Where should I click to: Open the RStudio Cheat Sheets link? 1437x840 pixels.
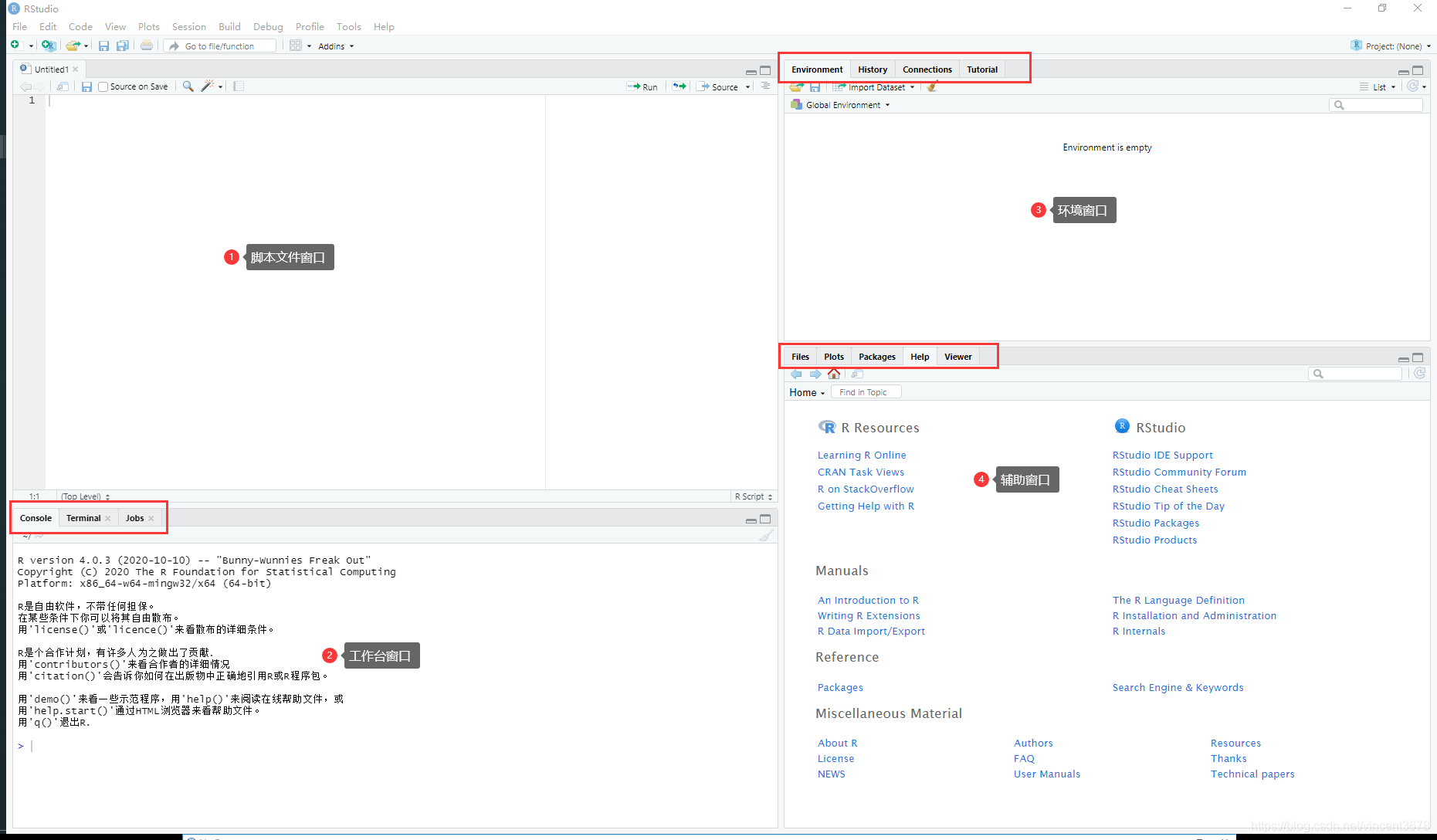[1165, 489]
